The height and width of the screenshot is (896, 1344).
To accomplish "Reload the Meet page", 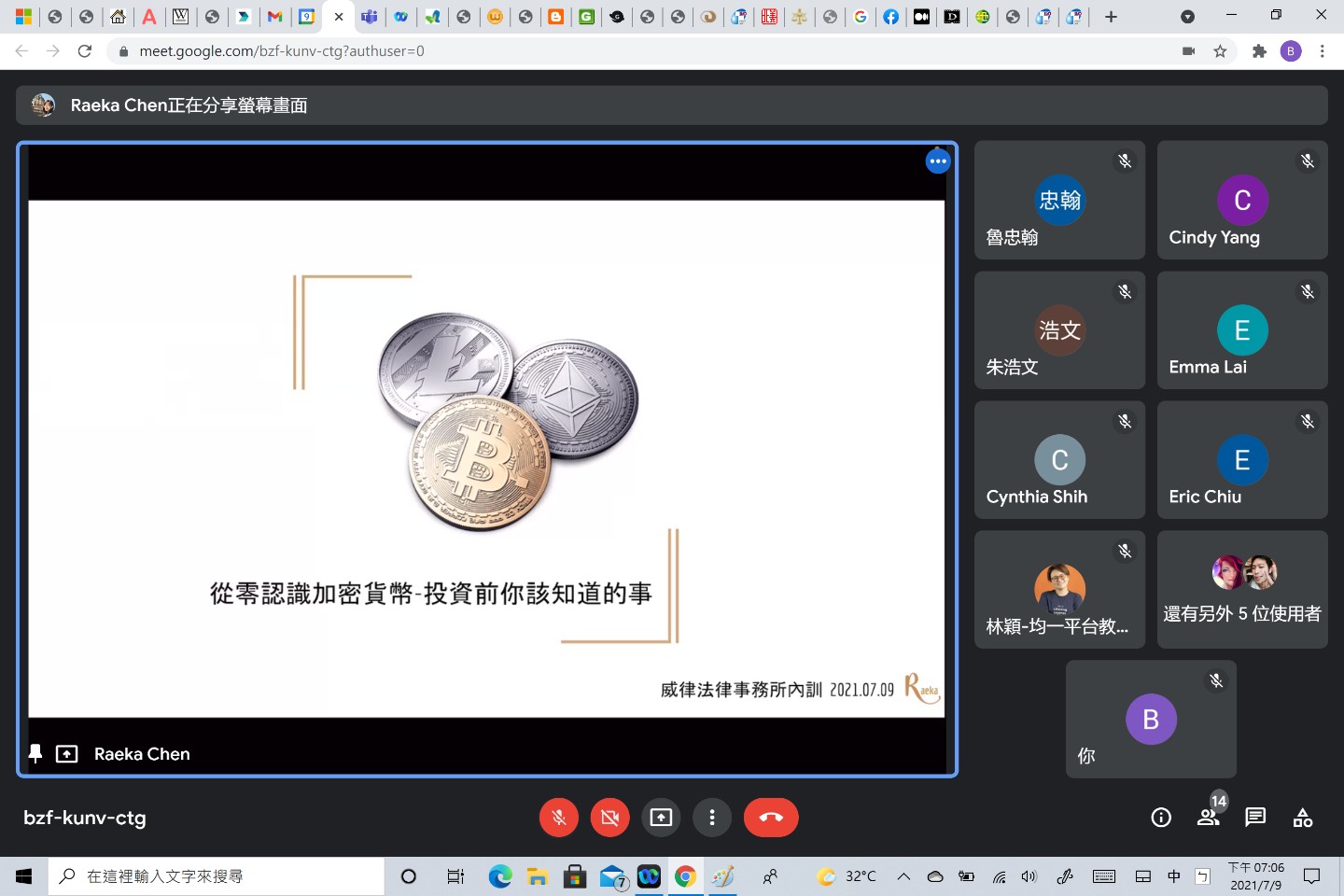I will tap(85, 51).
